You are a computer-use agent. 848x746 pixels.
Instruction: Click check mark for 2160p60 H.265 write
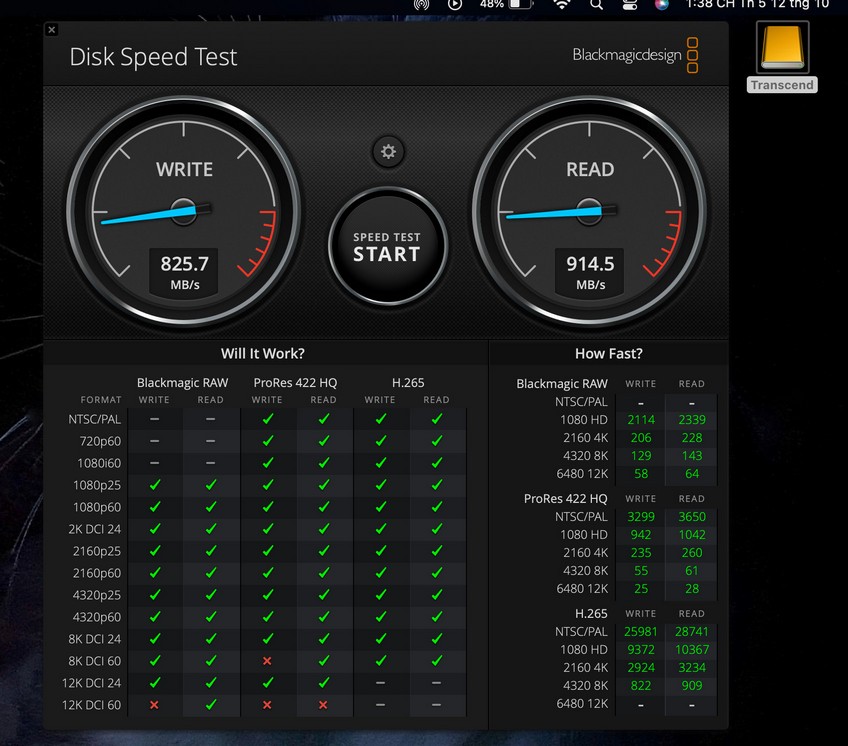coord(381,572)
